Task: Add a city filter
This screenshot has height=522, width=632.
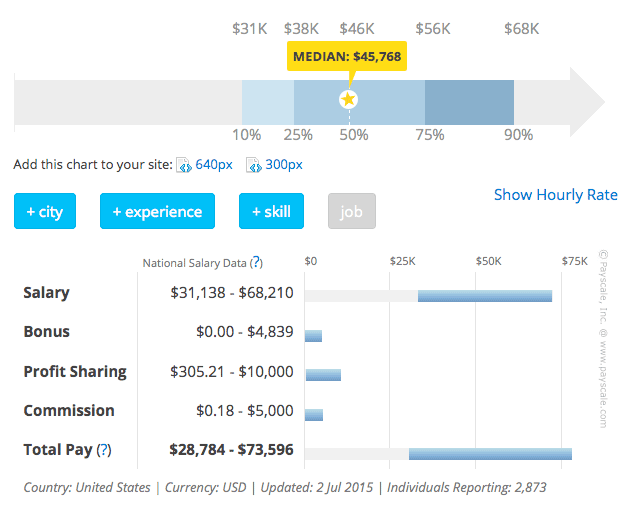Action: (x=45, y=211)
